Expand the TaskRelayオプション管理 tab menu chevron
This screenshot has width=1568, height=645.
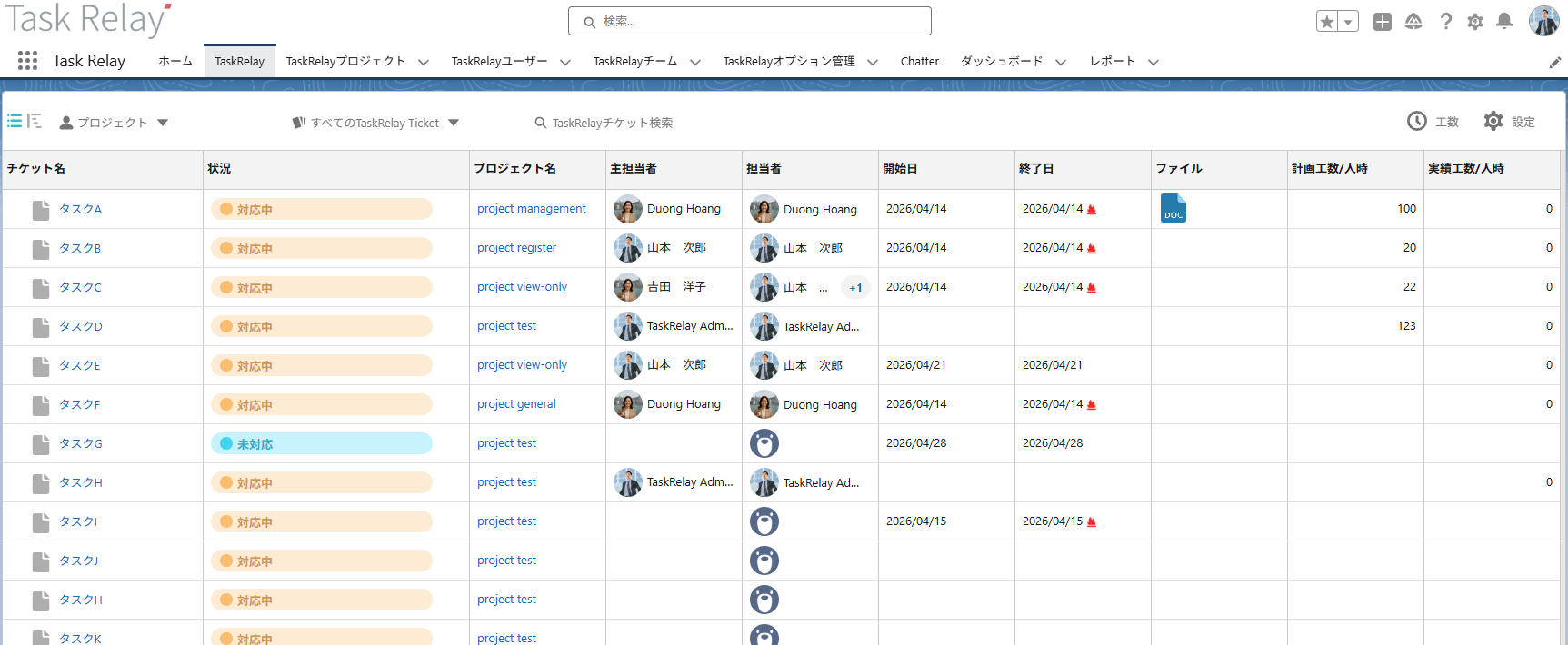(x=873, y=62)
